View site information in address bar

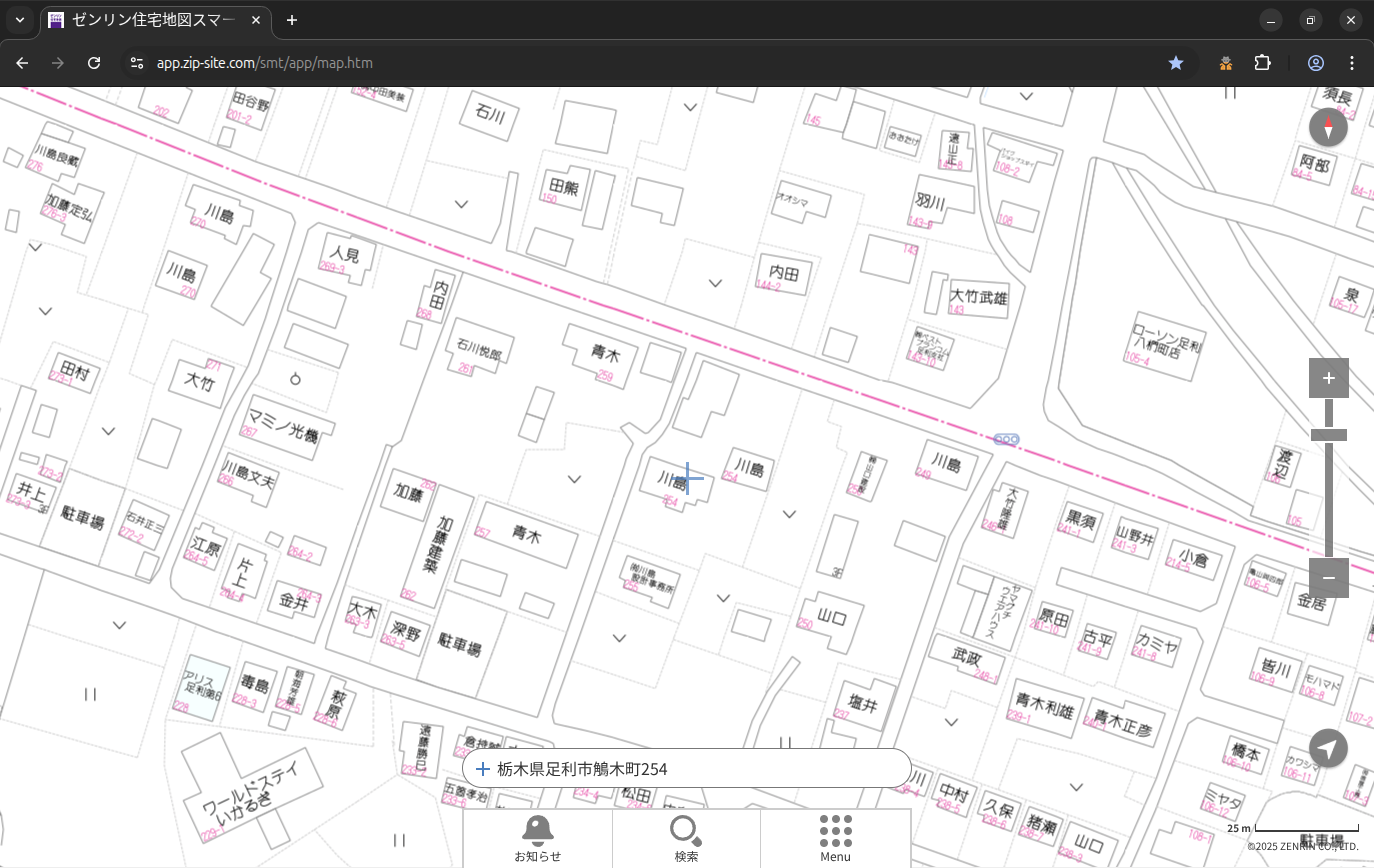tap(136, 63)
